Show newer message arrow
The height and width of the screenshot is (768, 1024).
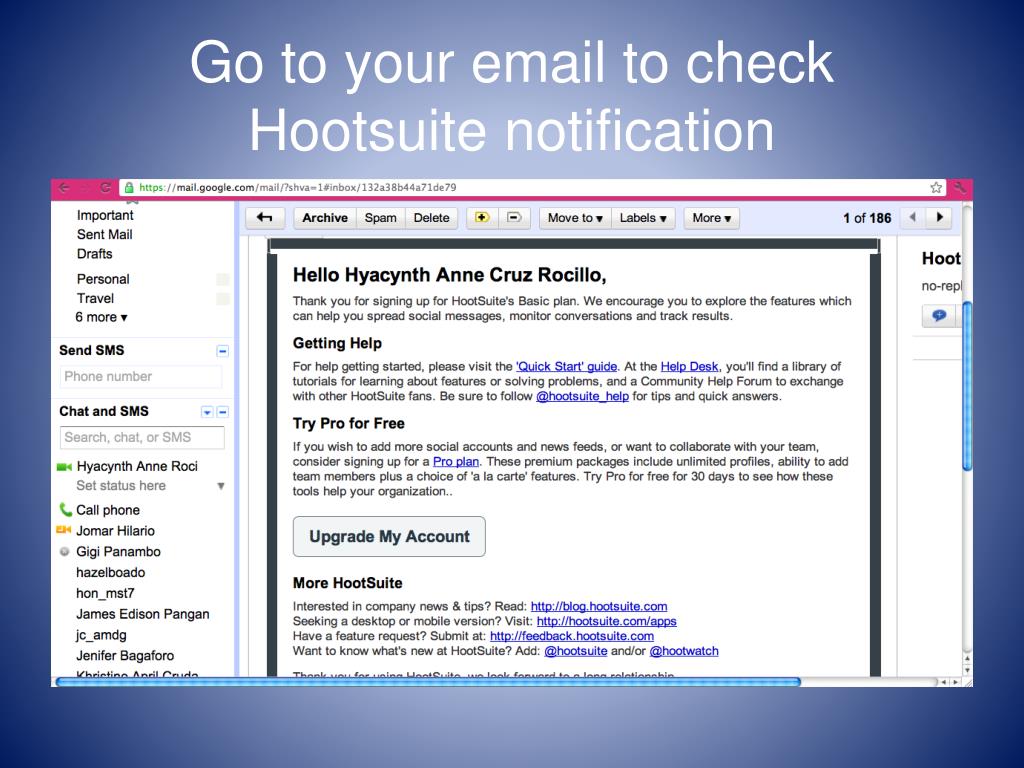pyautogui.click(x=913, y=217)
